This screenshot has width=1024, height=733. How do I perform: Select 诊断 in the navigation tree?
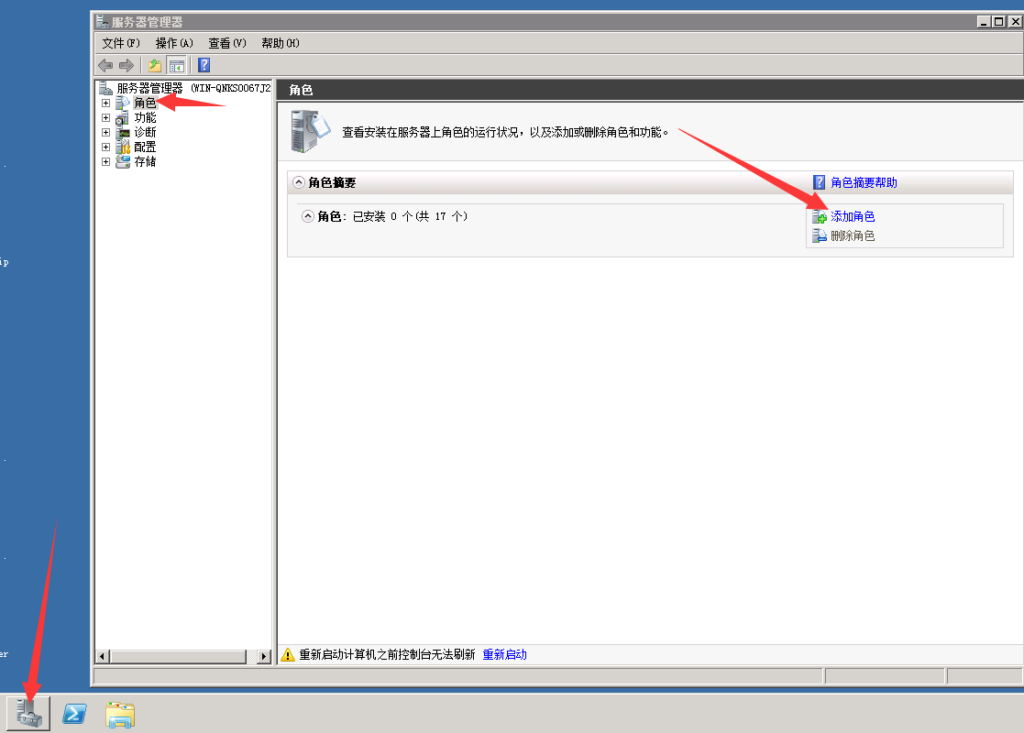coord(145,132)
